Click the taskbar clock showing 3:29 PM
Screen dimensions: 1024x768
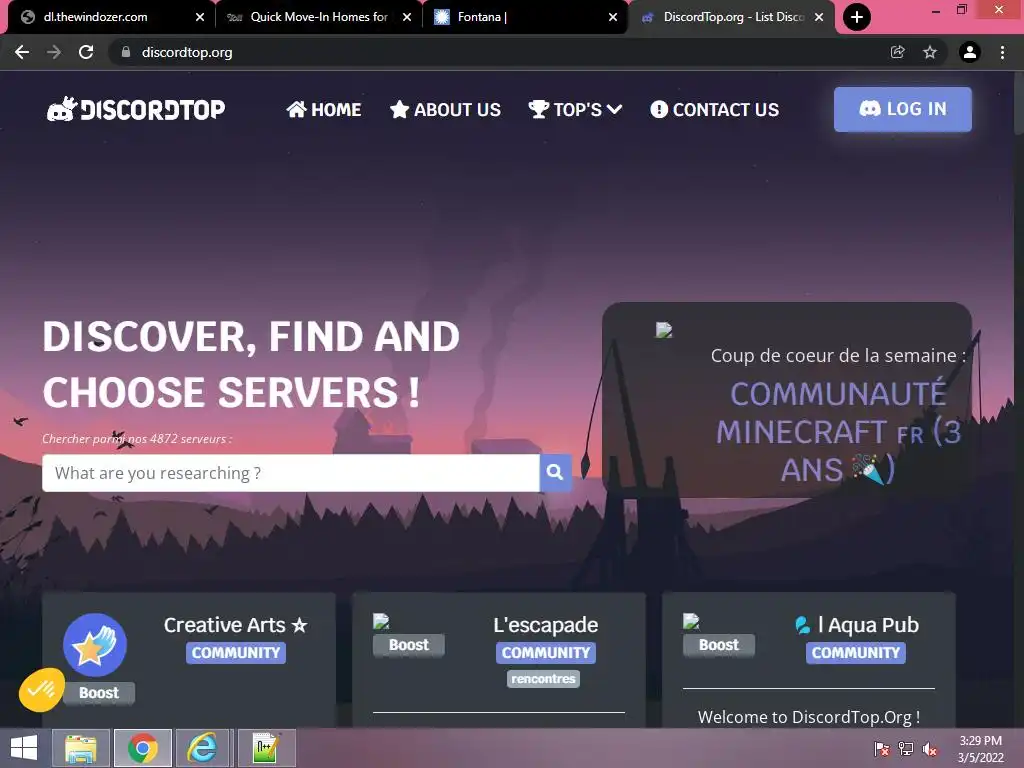pyautogui.click(x=980, y=749)
